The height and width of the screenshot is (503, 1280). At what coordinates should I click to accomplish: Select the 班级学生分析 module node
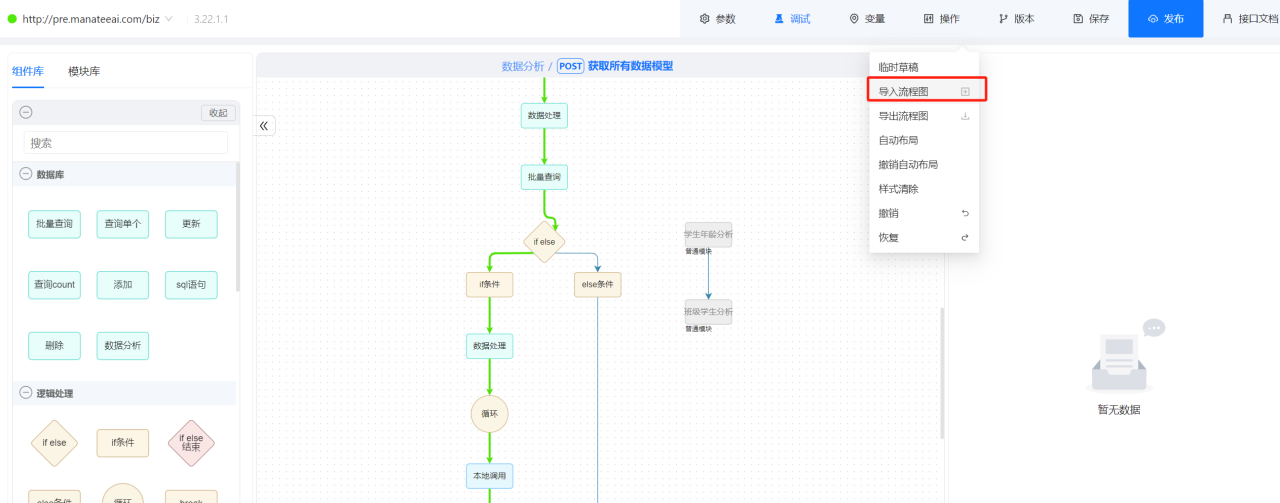click(x=708, y=312)
